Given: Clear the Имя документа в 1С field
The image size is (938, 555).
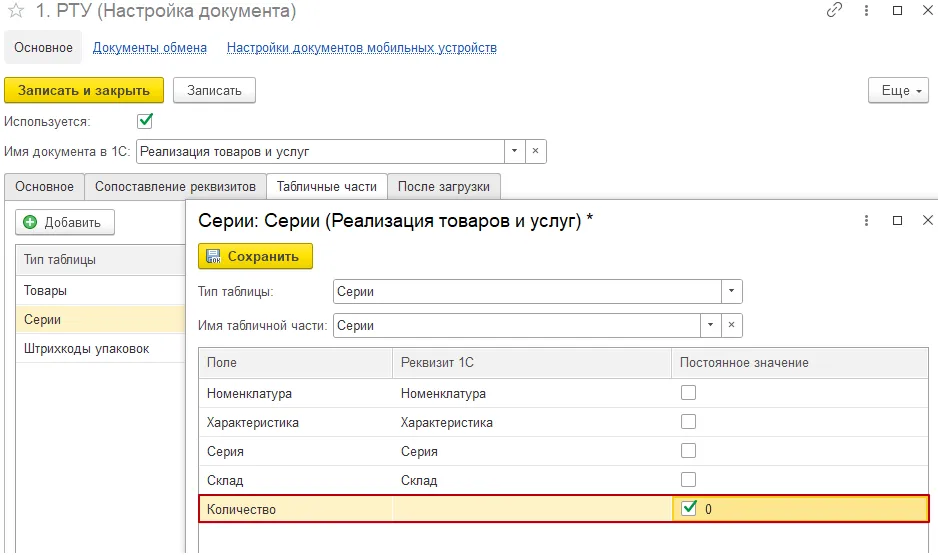Looking at the screenshot, I should click(x=535, y=151).
